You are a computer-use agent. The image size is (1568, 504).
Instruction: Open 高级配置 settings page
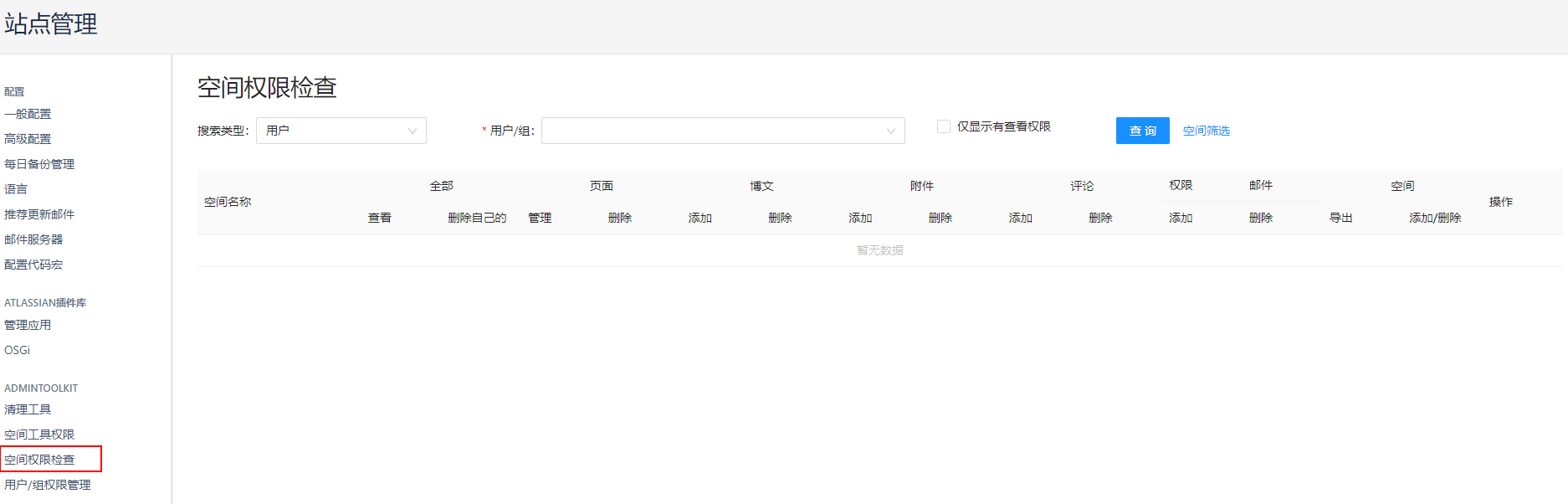[x=28, y=139]
